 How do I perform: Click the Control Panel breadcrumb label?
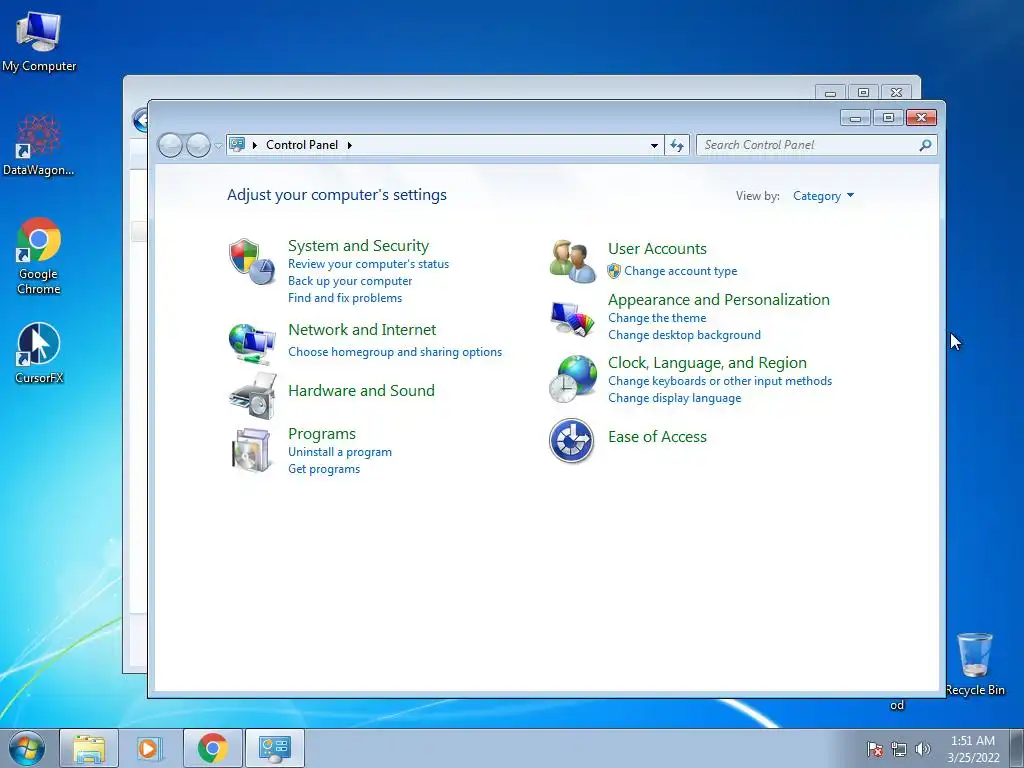302,145
